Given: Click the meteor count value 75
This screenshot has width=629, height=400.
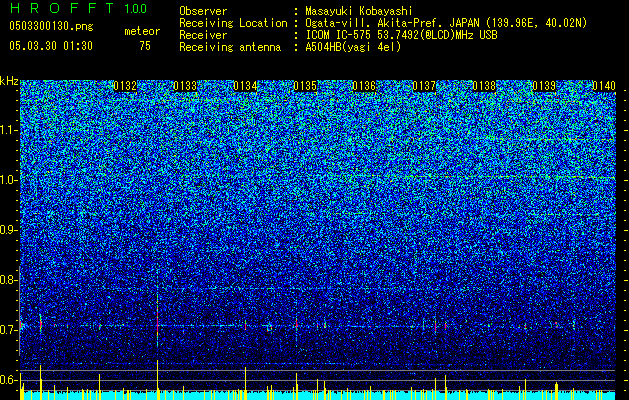Looking at the screenshot, I should pyautogui.click(x=145, y=46).
